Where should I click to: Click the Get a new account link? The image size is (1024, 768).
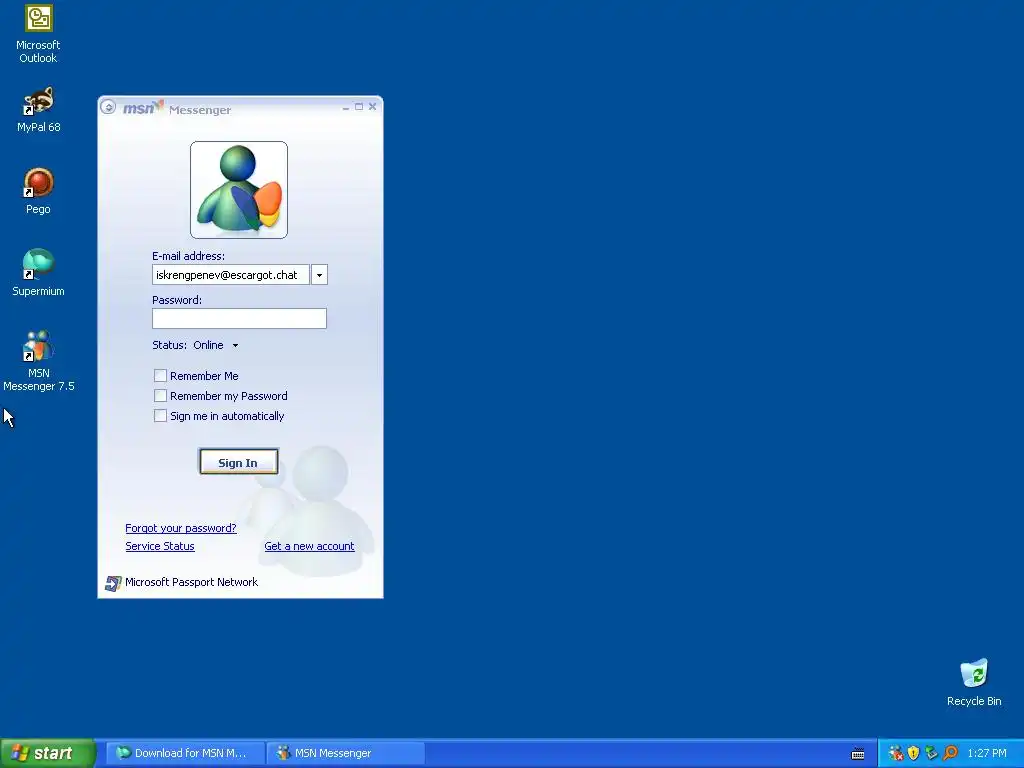310,546
